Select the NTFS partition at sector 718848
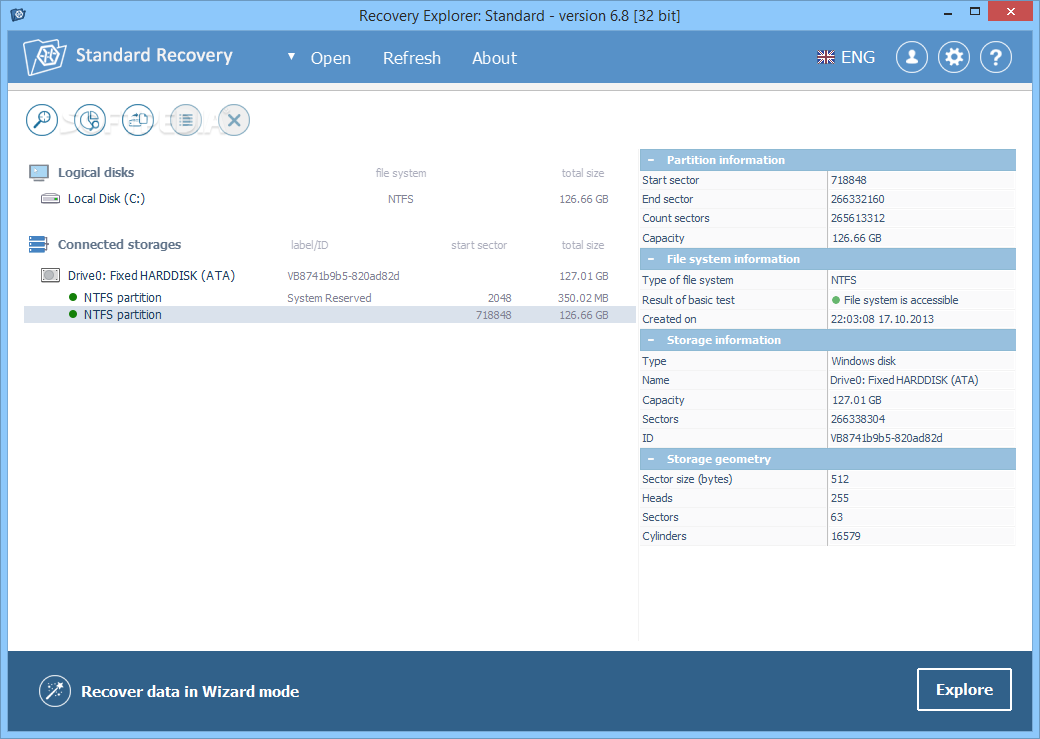The image size is (1040, 739). coord(330,314)
